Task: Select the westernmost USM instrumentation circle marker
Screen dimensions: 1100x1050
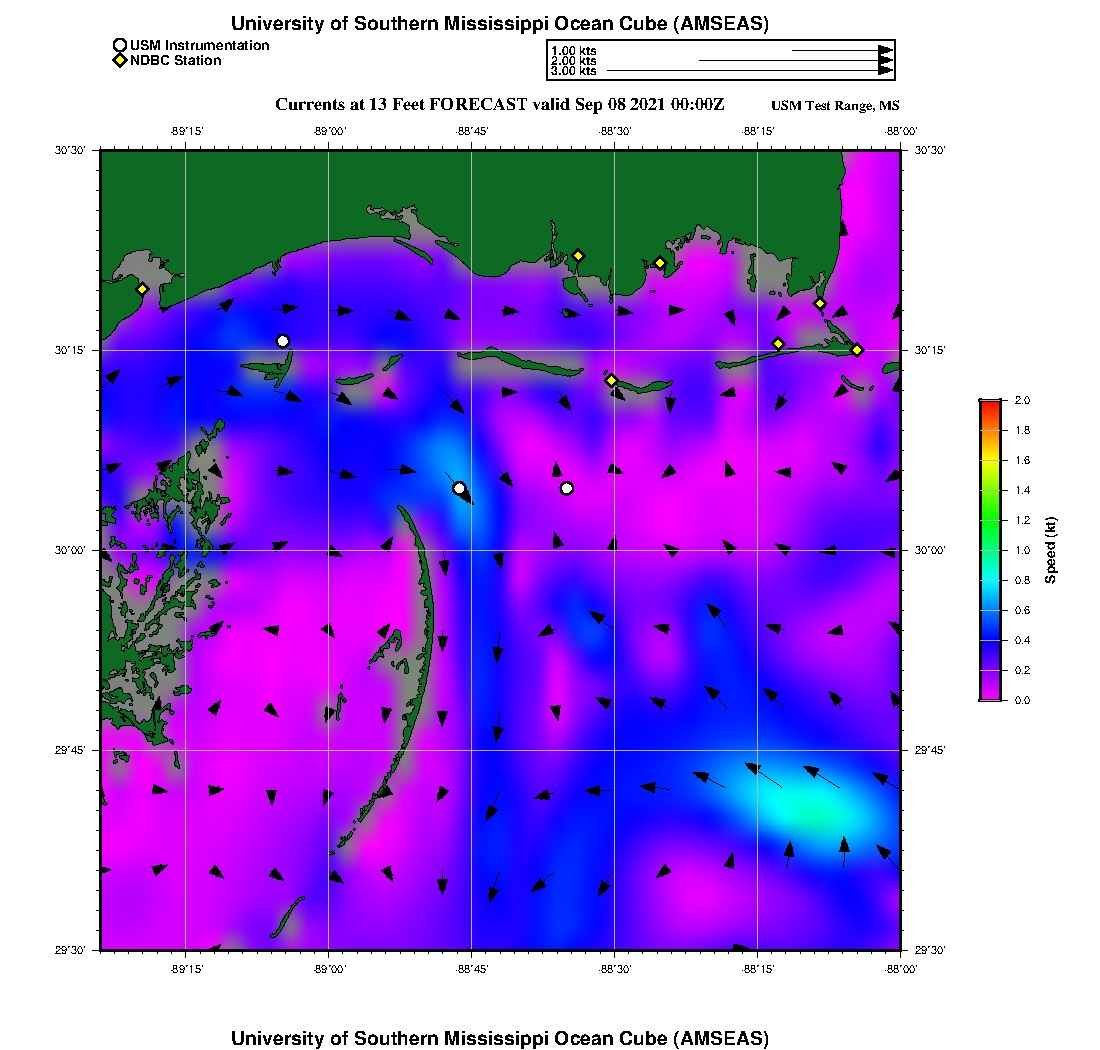Action: pos(283,341)
